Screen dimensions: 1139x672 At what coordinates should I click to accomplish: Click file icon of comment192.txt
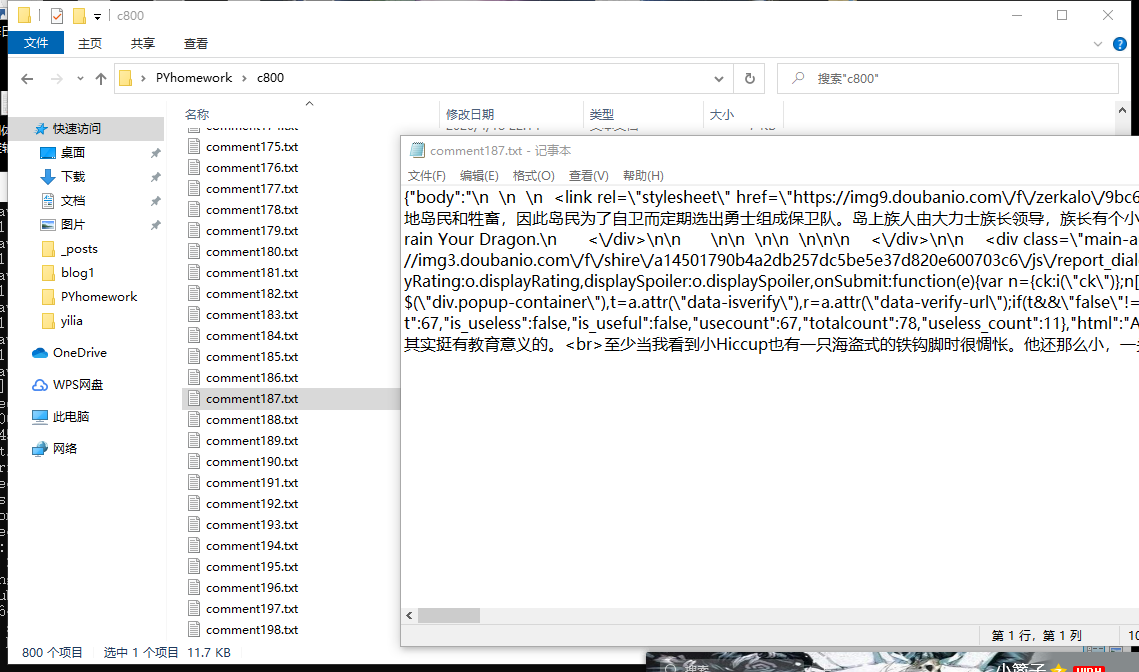194,503
